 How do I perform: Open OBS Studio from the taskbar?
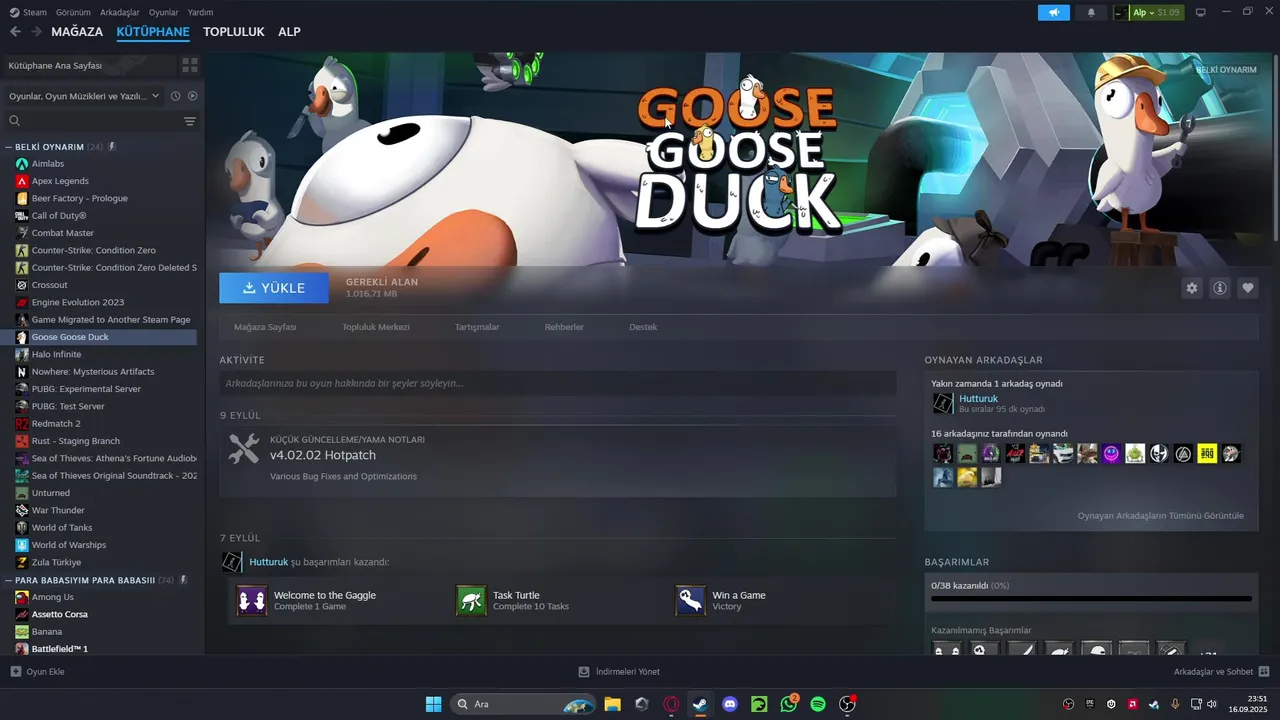point(847,704)
